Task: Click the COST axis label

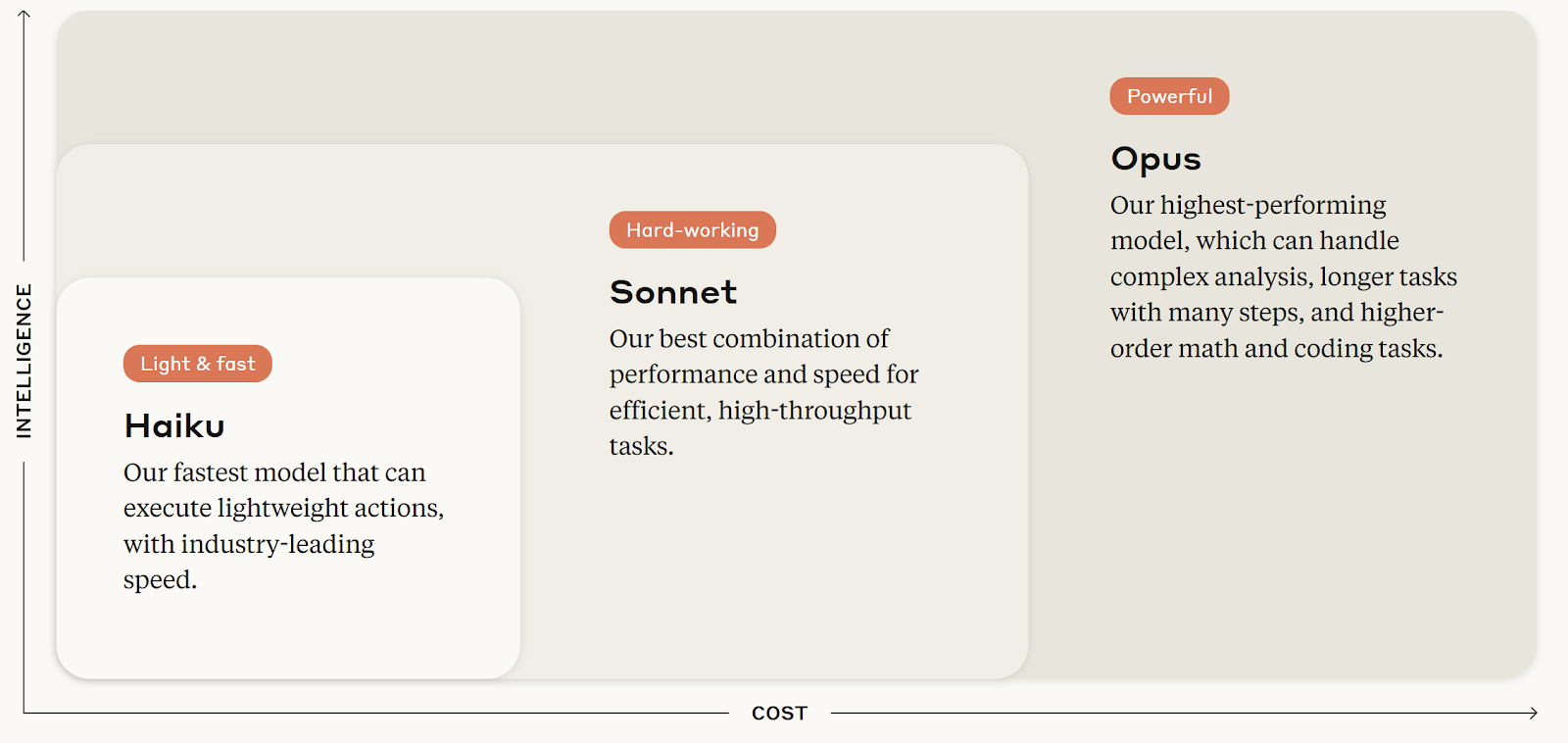Action: click(x=780, y=714)
